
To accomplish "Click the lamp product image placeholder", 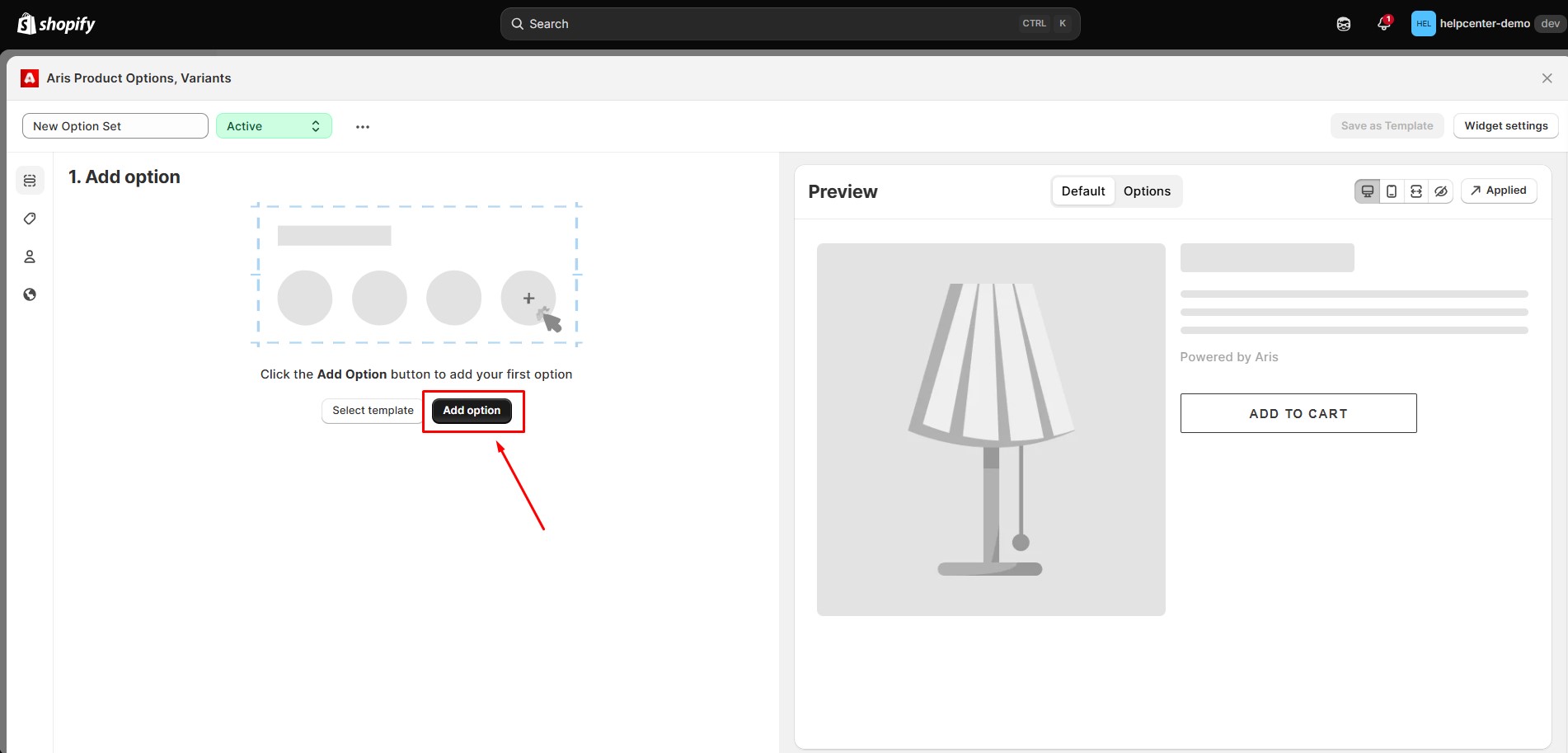I will (991, 430).
